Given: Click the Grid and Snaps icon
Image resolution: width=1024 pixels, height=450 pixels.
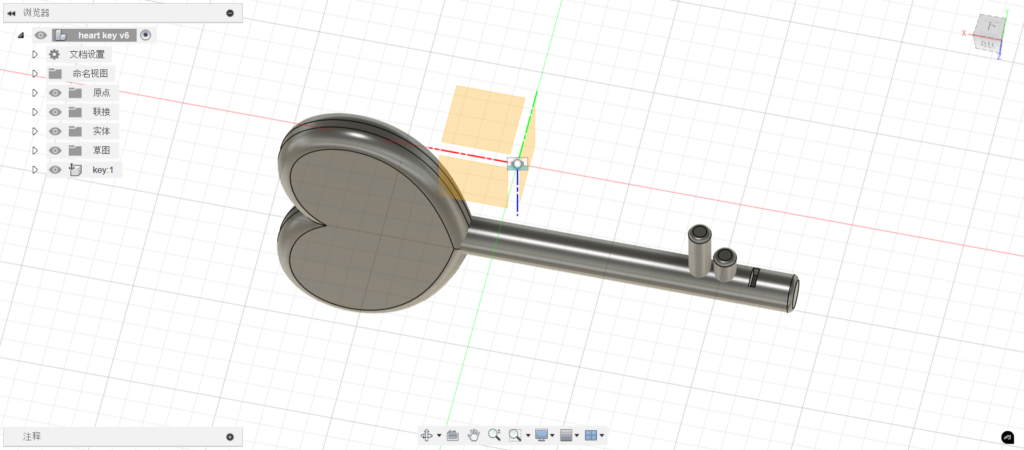Looking at the screenshot, I should pyautogui.click(x=566, y=435).
